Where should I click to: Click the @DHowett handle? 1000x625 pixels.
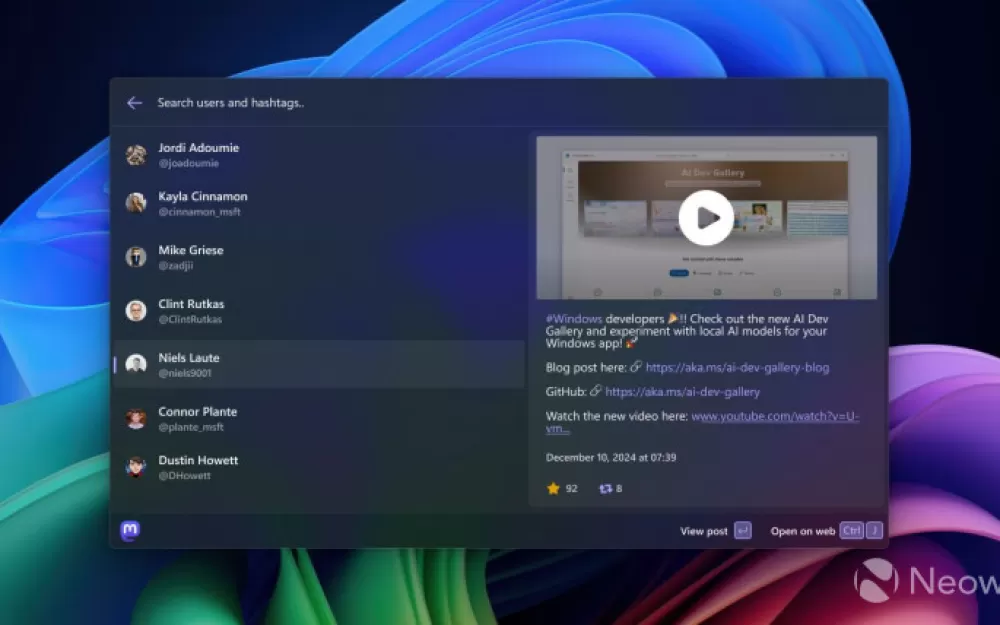coord(184,476)
